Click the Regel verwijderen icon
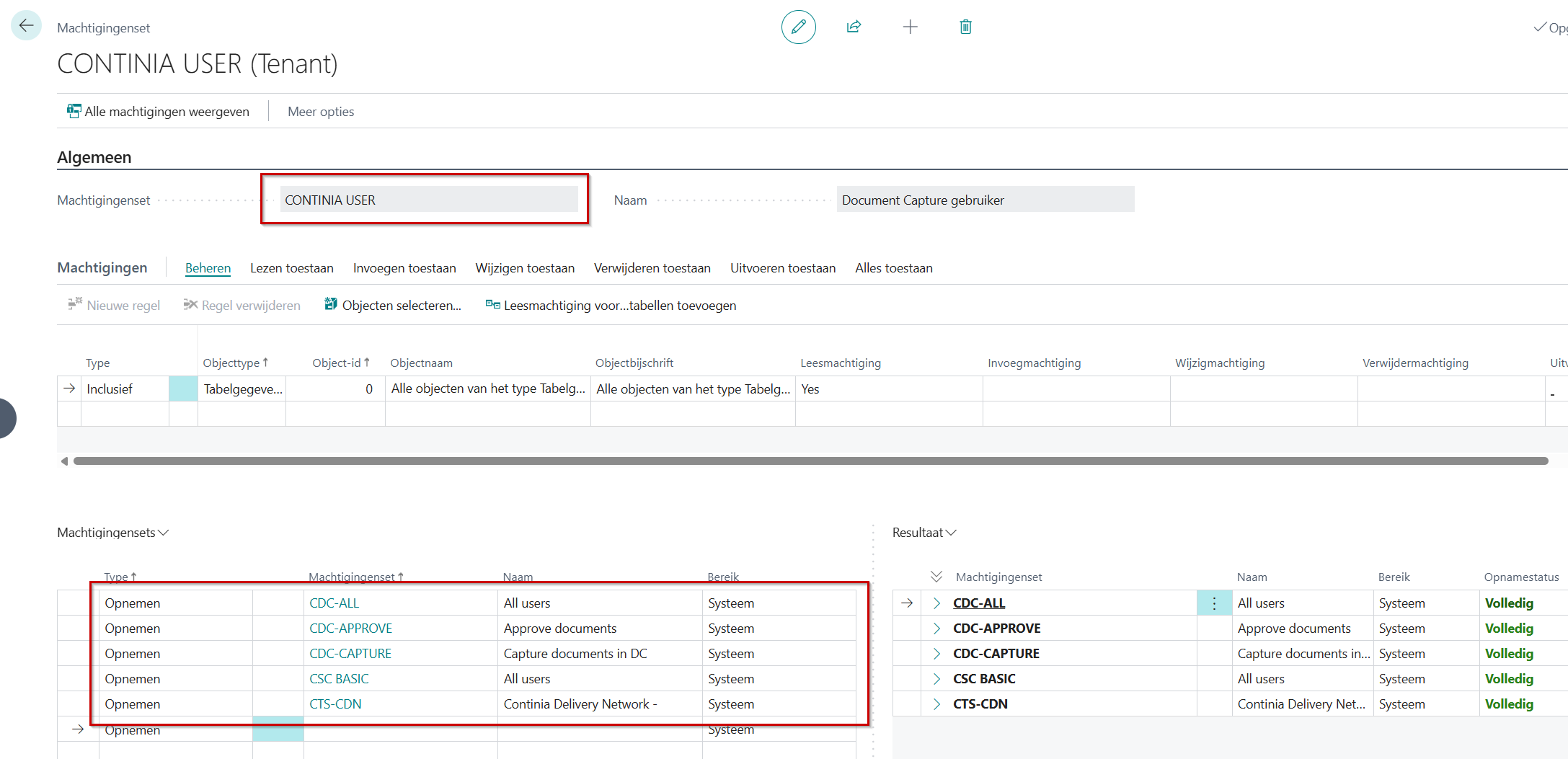Image resolution: width=1568 pixels, height=759 pixels. [190, 305]
